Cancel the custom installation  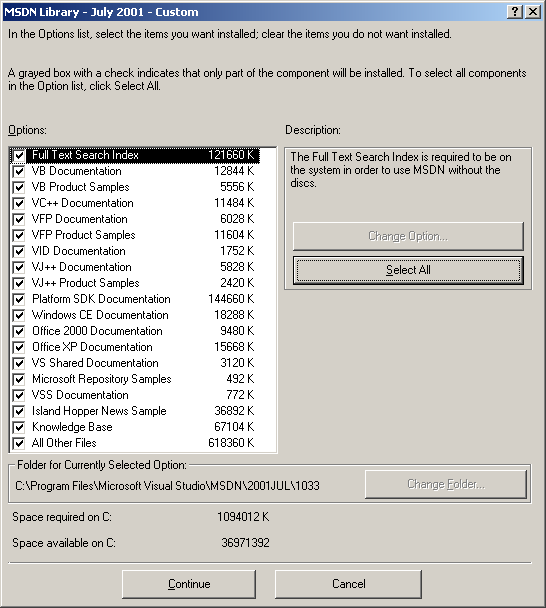pyautogui.click(x=348, y=584)
